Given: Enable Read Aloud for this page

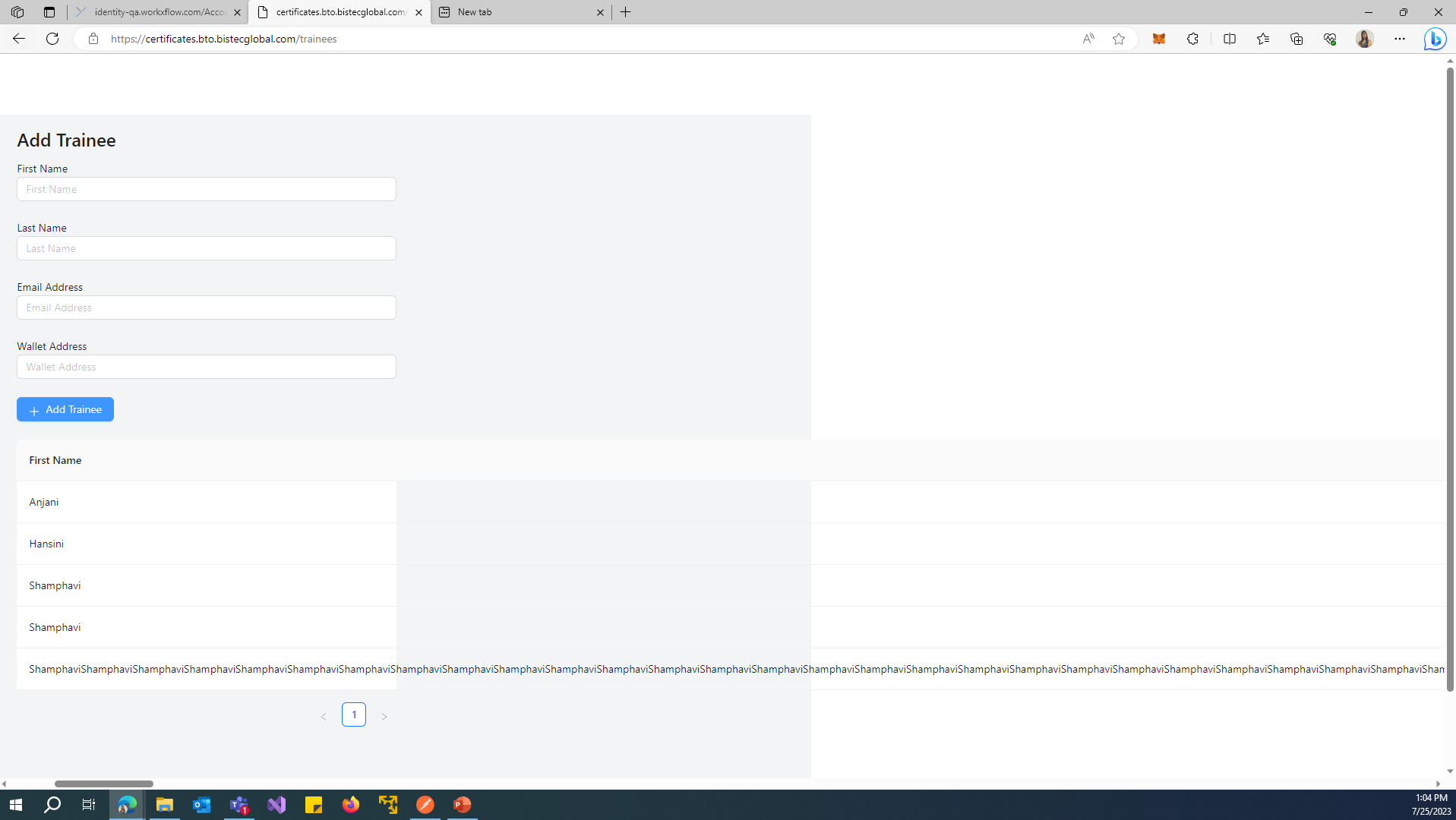Looking at the screenshot, I should [1088, 39].
